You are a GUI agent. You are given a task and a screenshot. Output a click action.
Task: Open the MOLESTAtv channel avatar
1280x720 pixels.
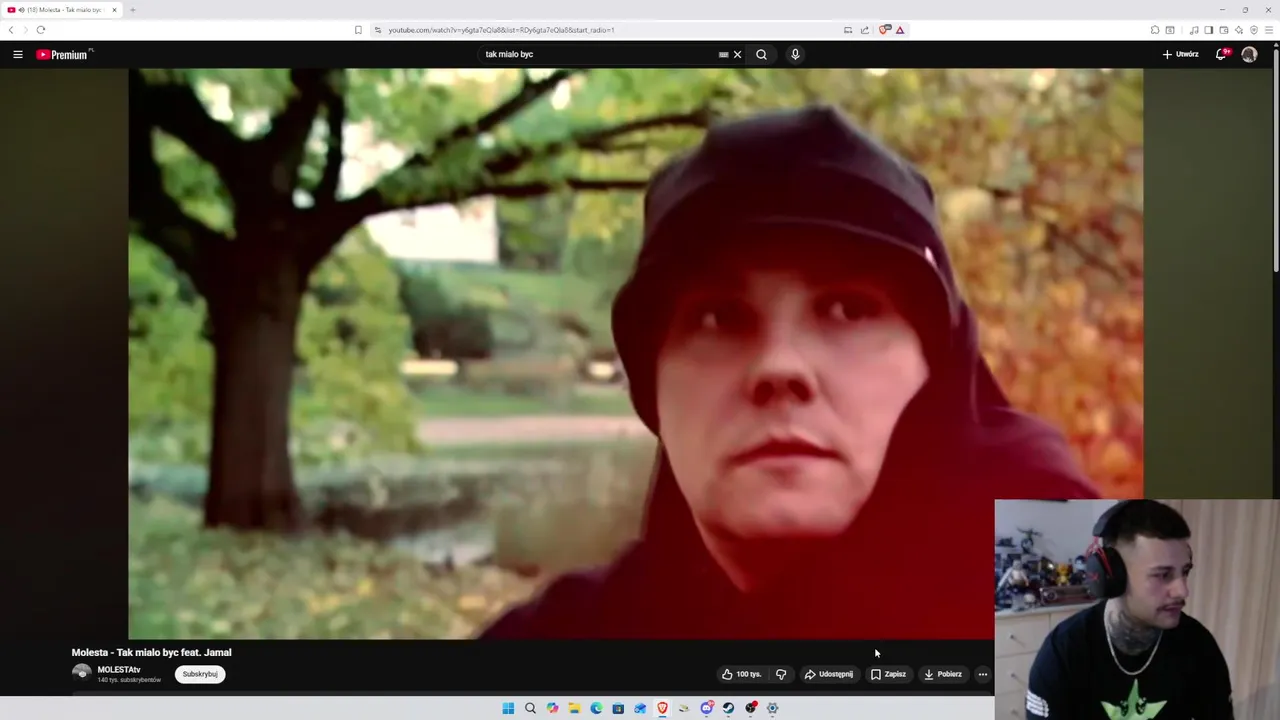pos(82,674)
